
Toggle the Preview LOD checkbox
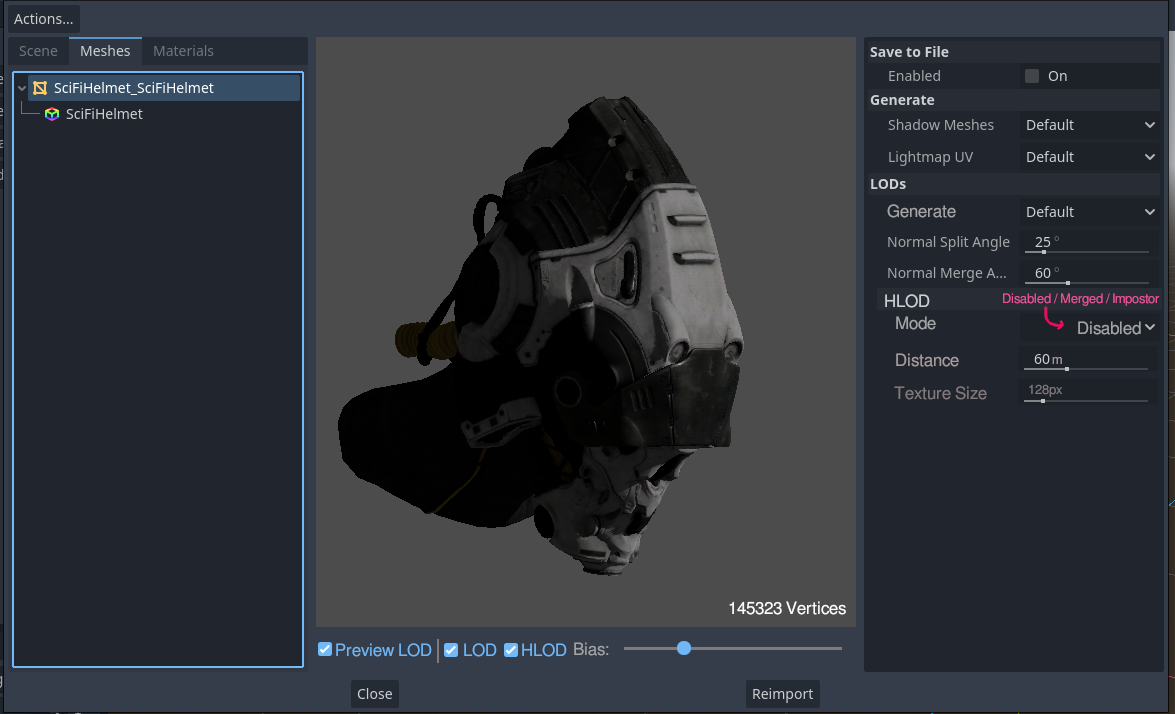click(324, 649)
